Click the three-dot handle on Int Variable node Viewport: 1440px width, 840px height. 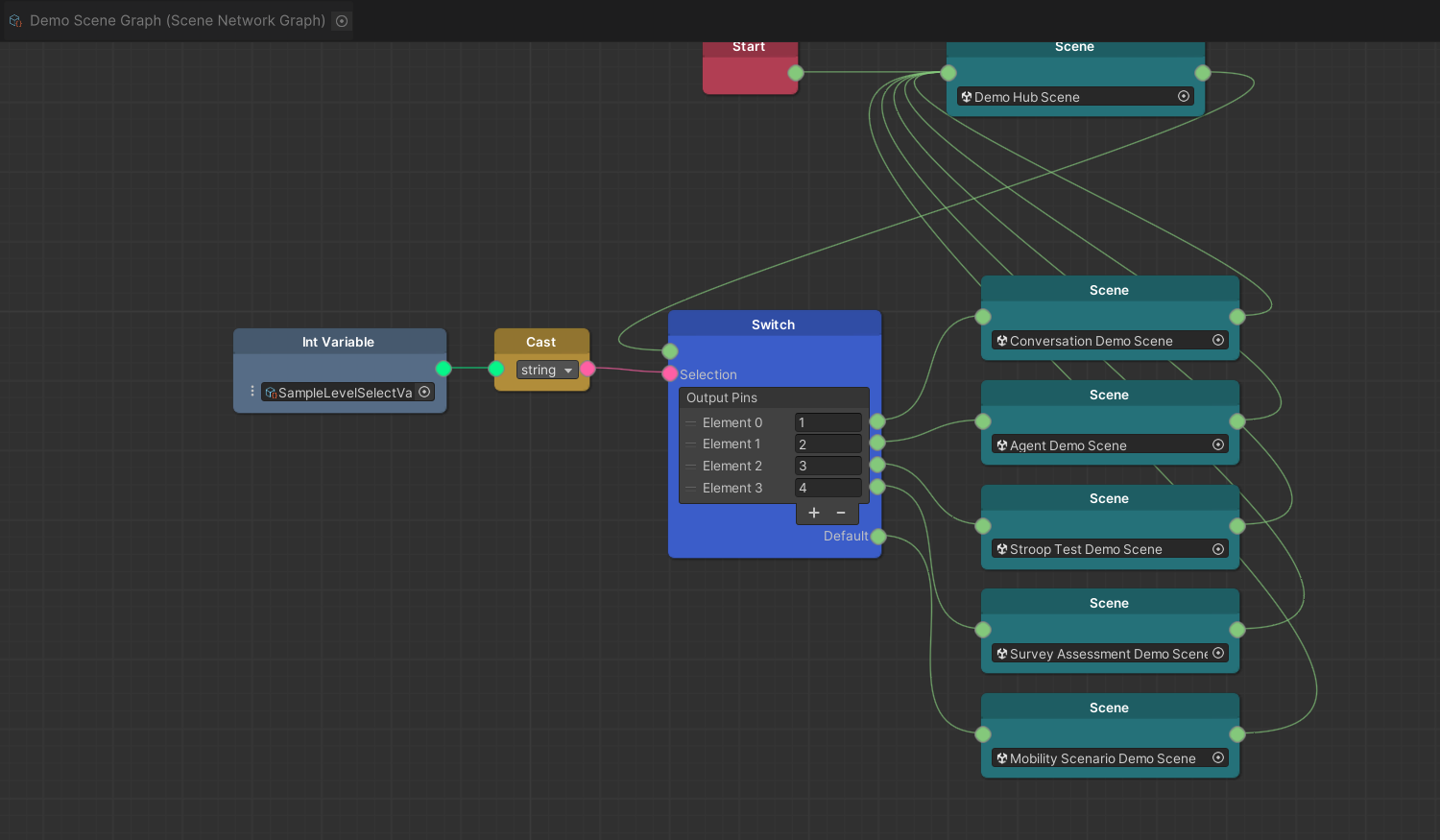click(x=252, y=391)
